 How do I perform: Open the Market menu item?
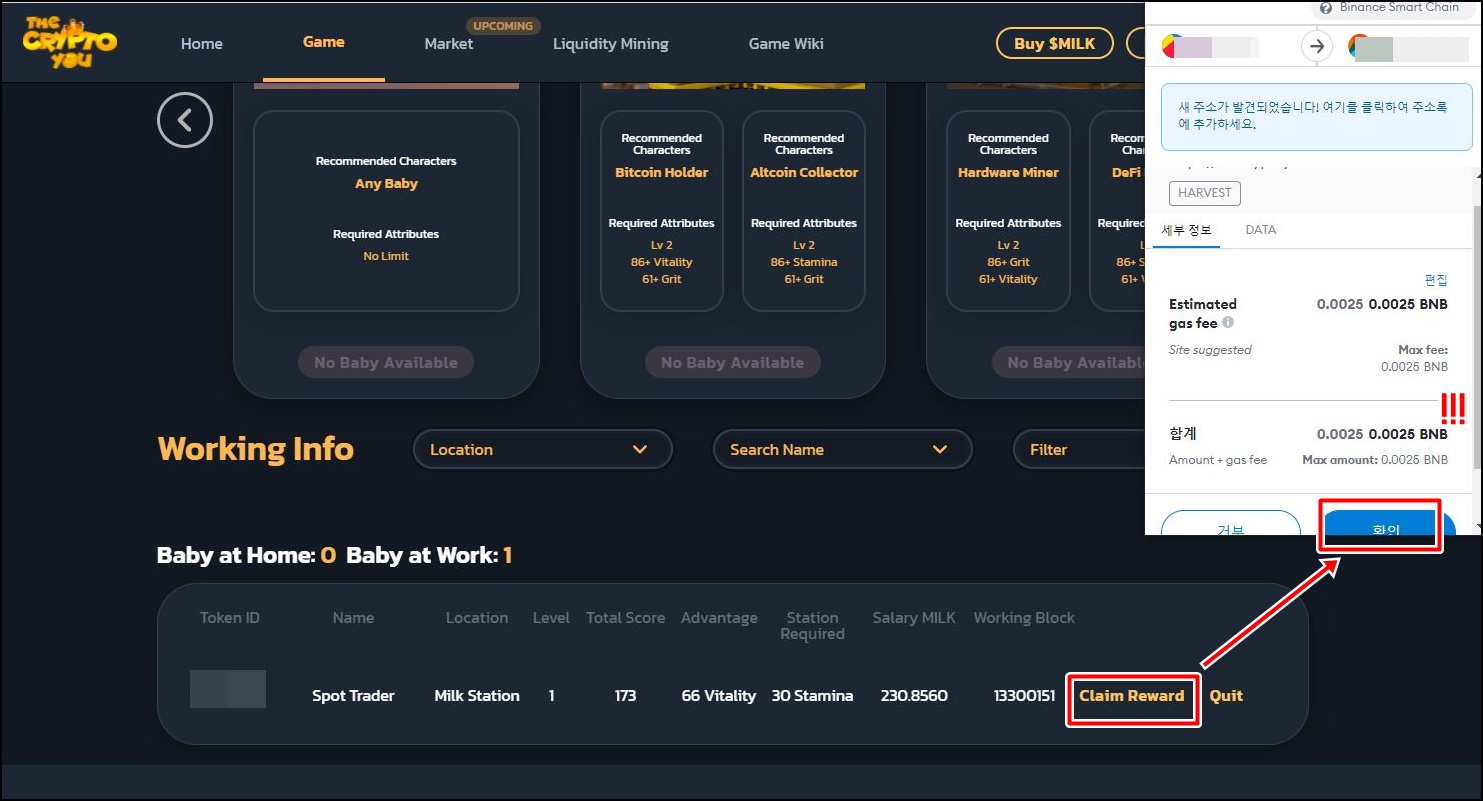click(449, 43)
